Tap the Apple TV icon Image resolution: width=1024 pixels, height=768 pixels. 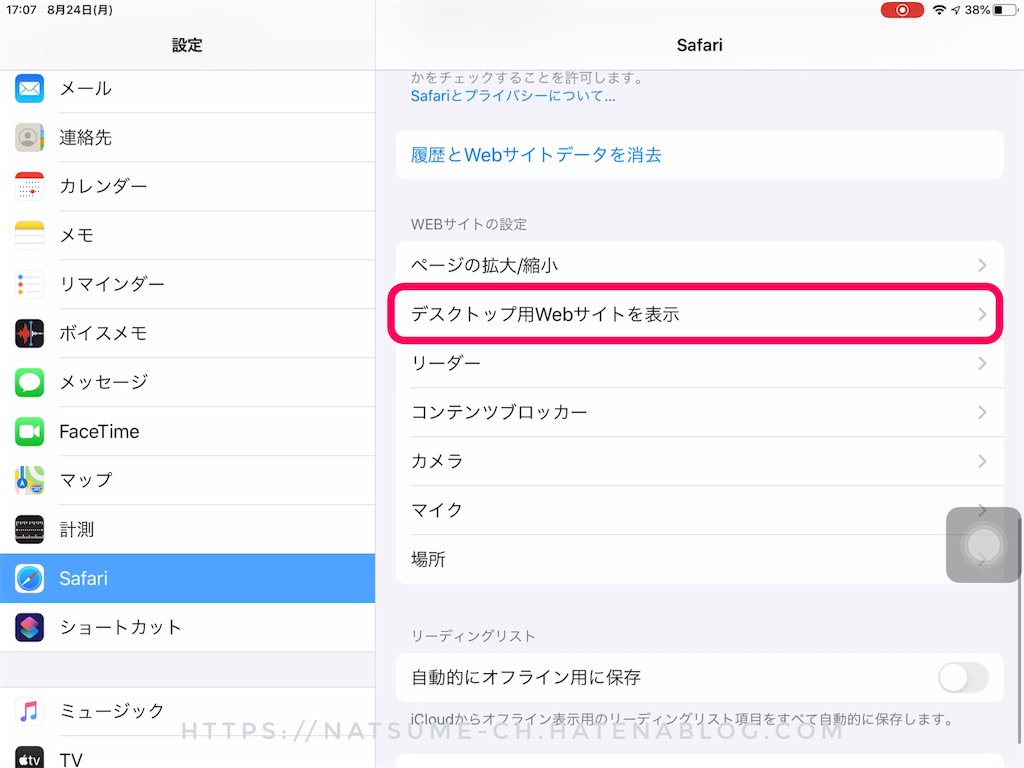coord(29,758)
